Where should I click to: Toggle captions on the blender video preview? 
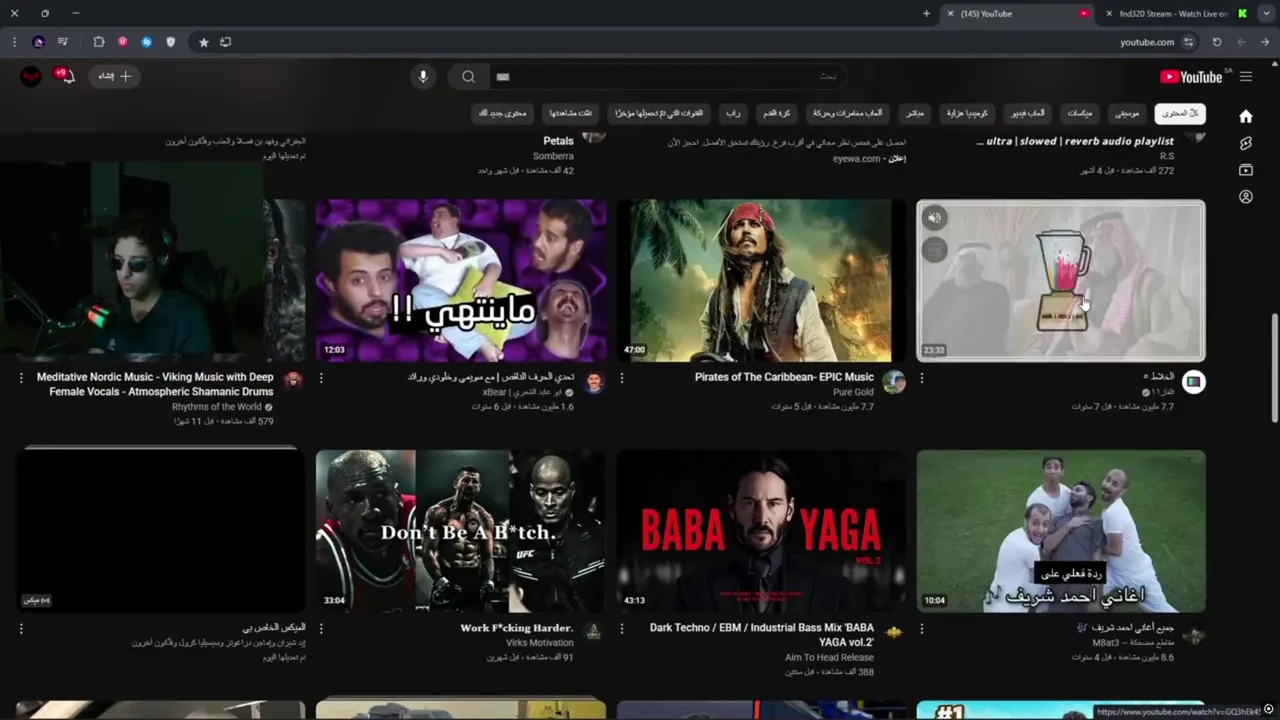pyautogui.click(x=934, y=250)
